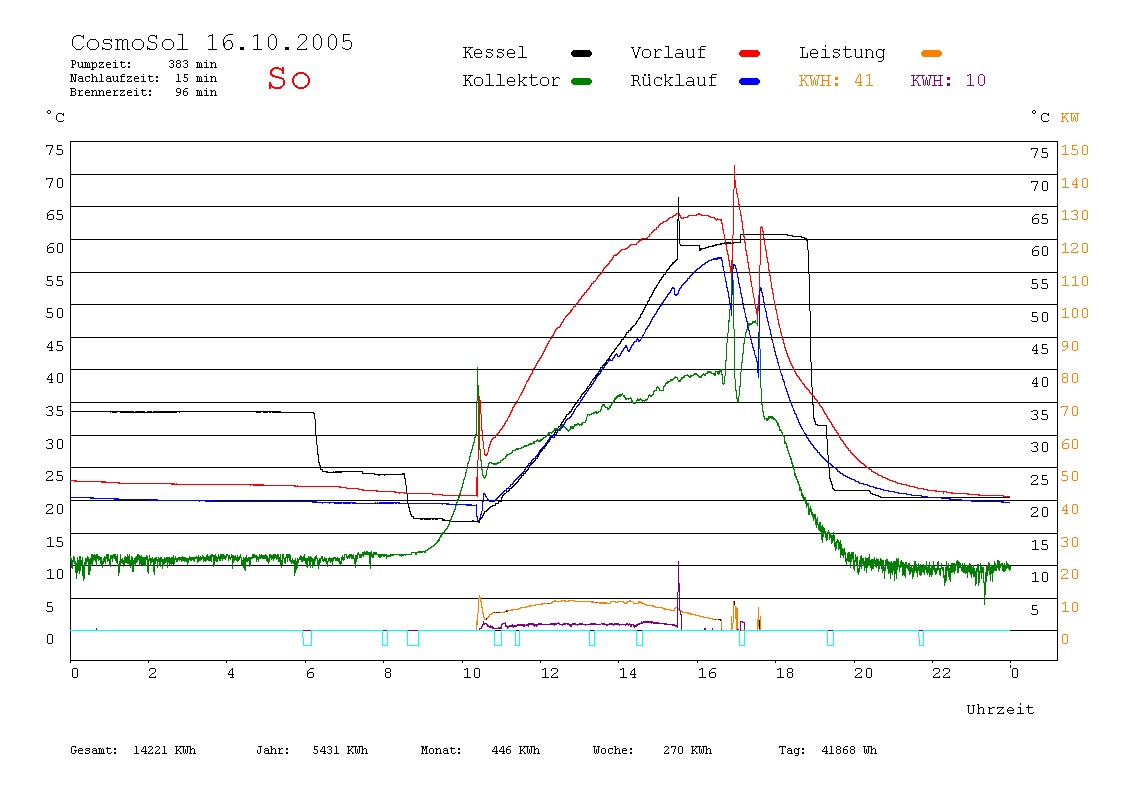Click the 'Brennerzeit: 96 min' readout

point(144,92)
